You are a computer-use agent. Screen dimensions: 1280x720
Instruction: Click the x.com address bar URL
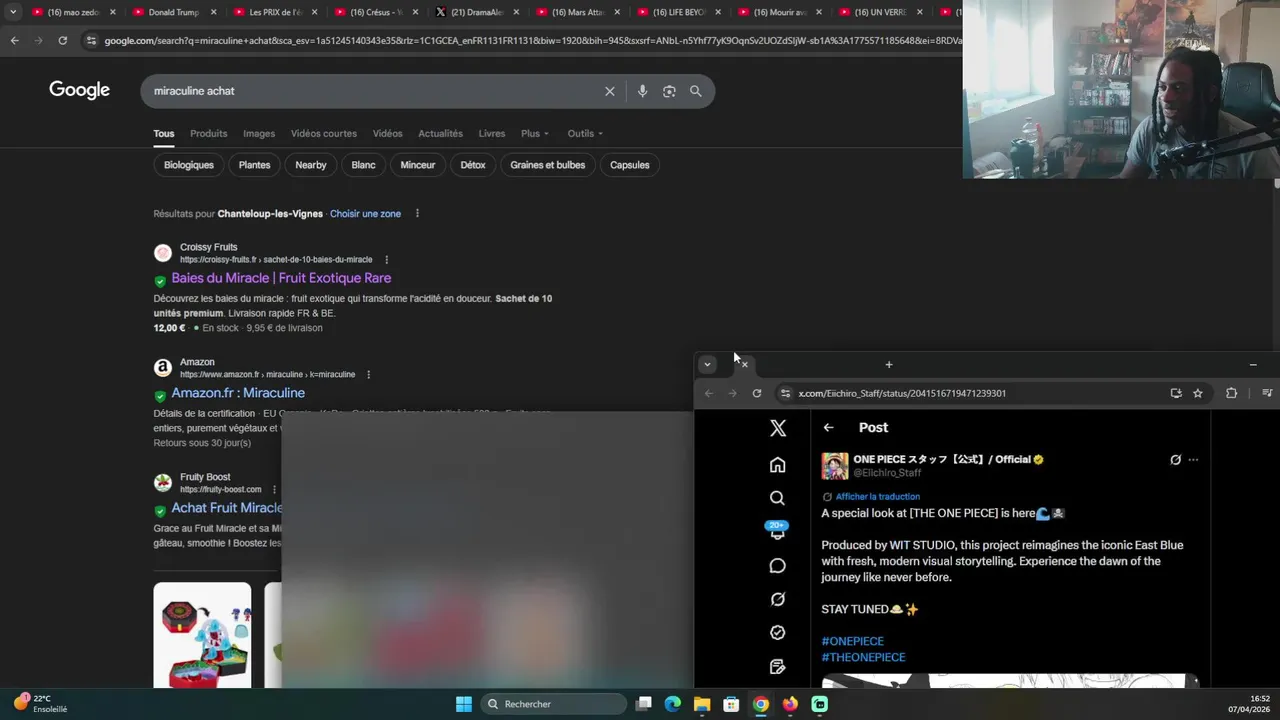click(902, 393)
